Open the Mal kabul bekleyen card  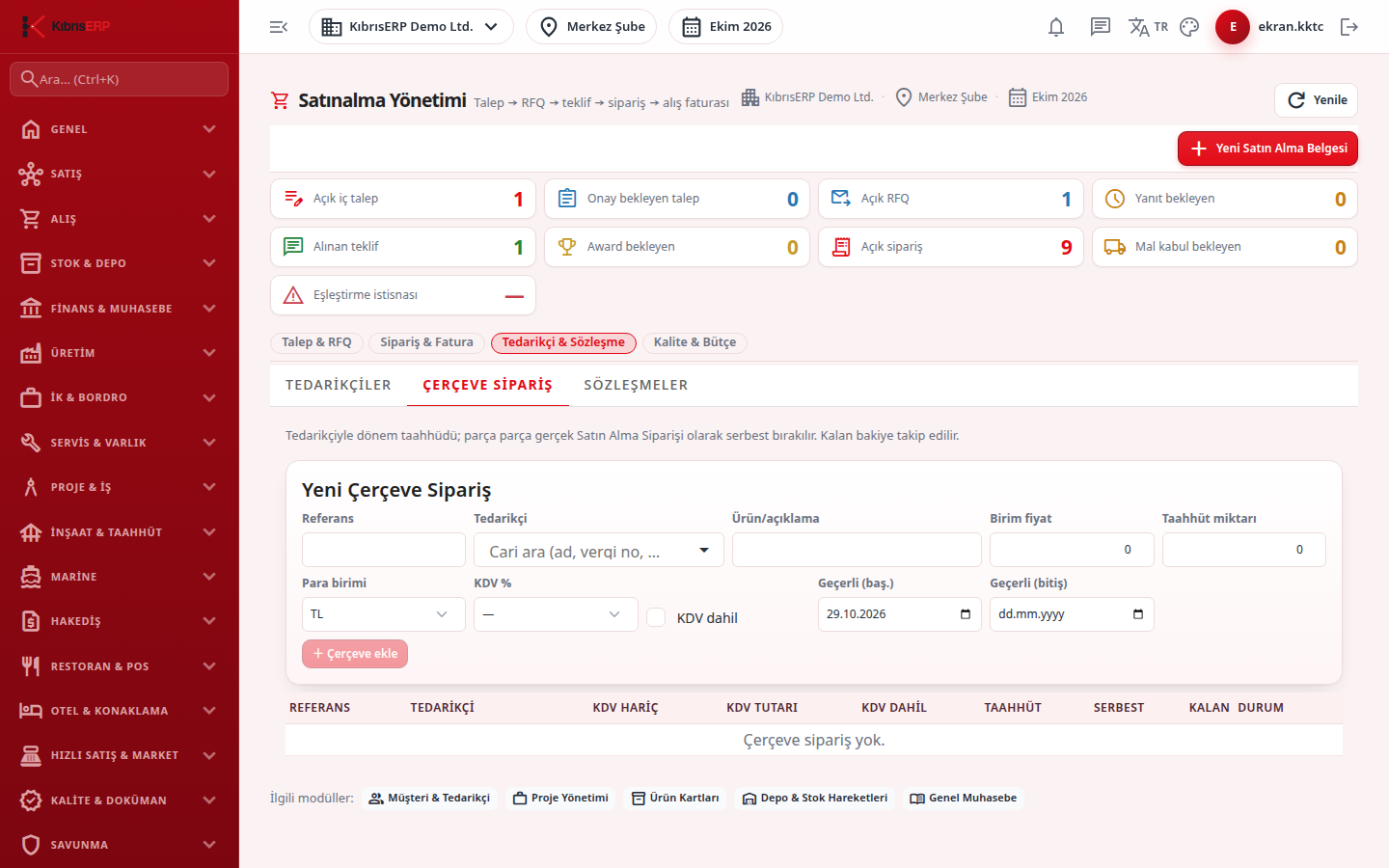pos(1225,247)
